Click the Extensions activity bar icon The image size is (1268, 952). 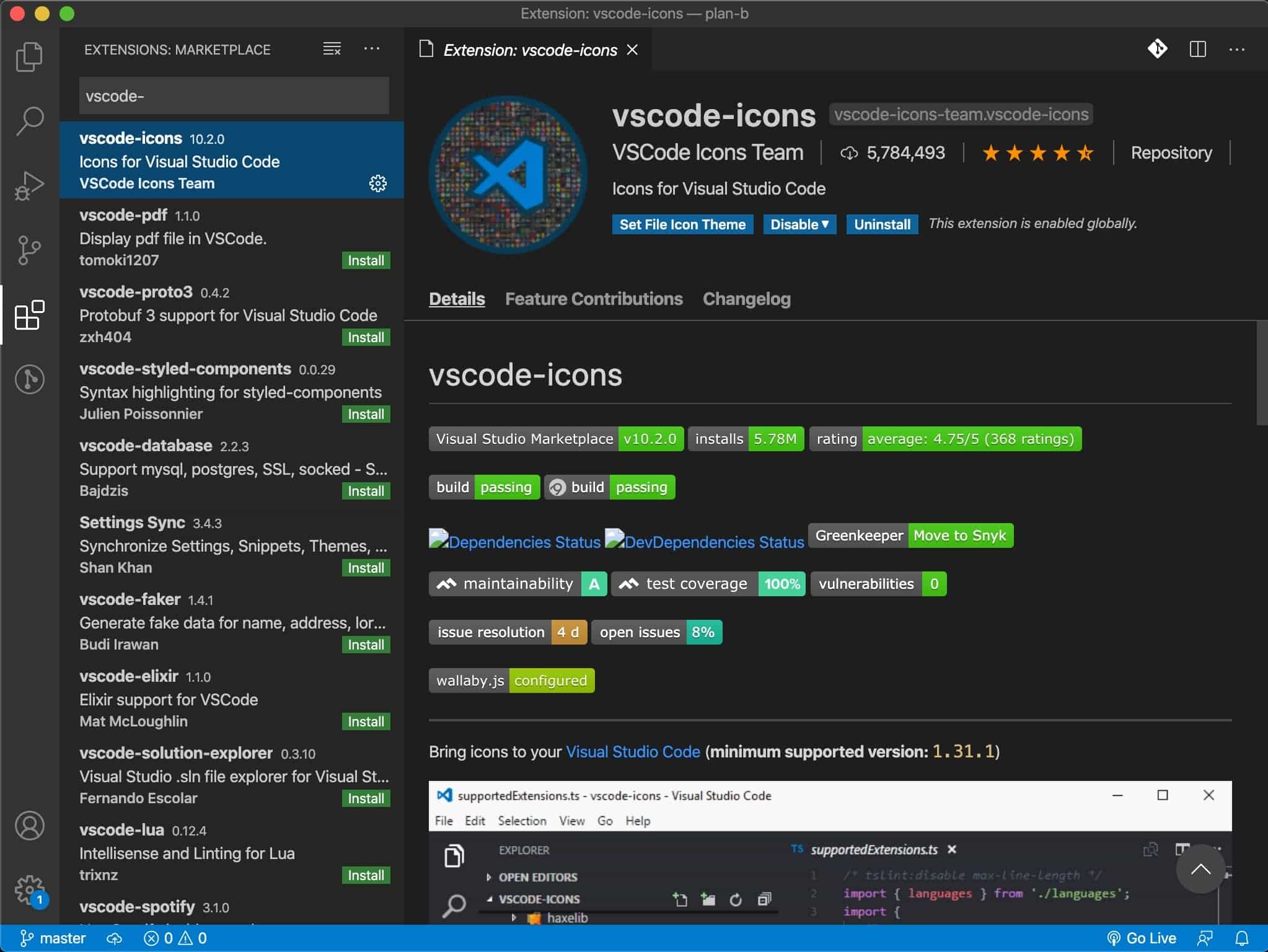[29, 315]
